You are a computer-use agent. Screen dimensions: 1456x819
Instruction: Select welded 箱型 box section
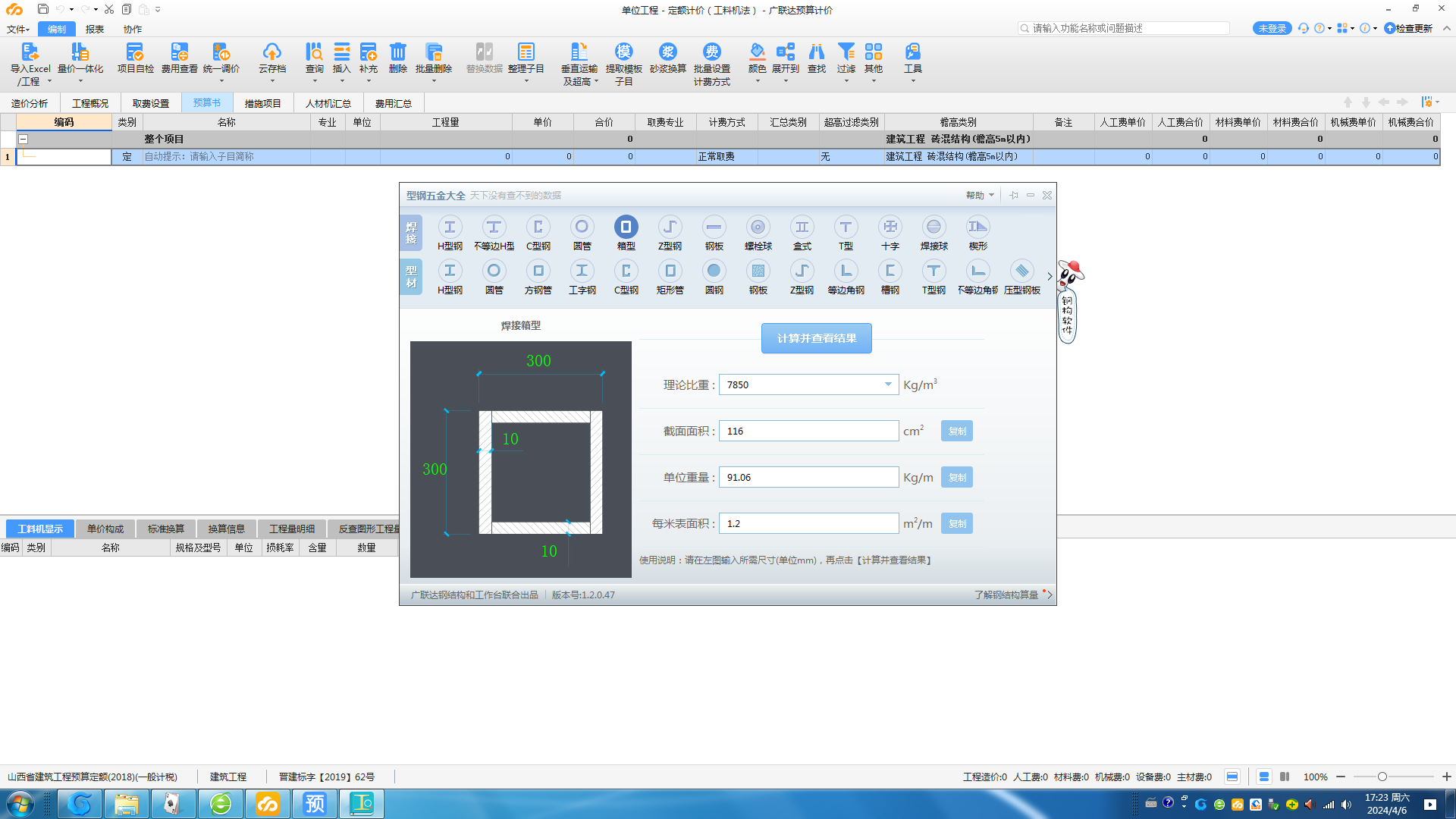point(626,233)
